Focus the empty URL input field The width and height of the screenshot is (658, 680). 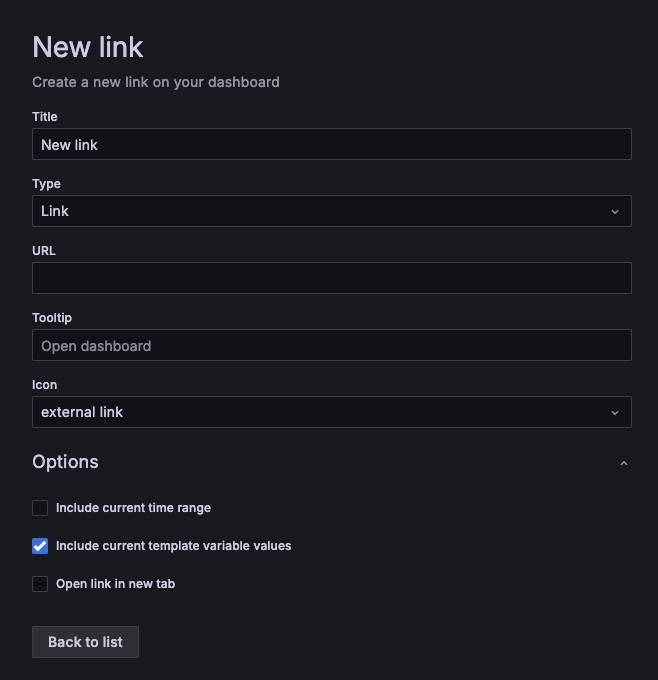[x=331, y=278]
